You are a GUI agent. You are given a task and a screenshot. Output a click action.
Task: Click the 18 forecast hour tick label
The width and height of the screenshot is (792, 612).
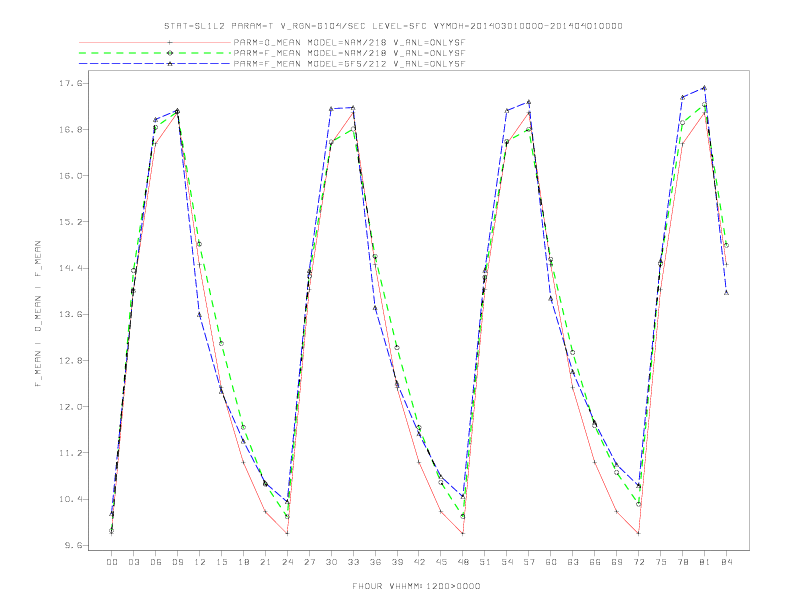[243, 562]
